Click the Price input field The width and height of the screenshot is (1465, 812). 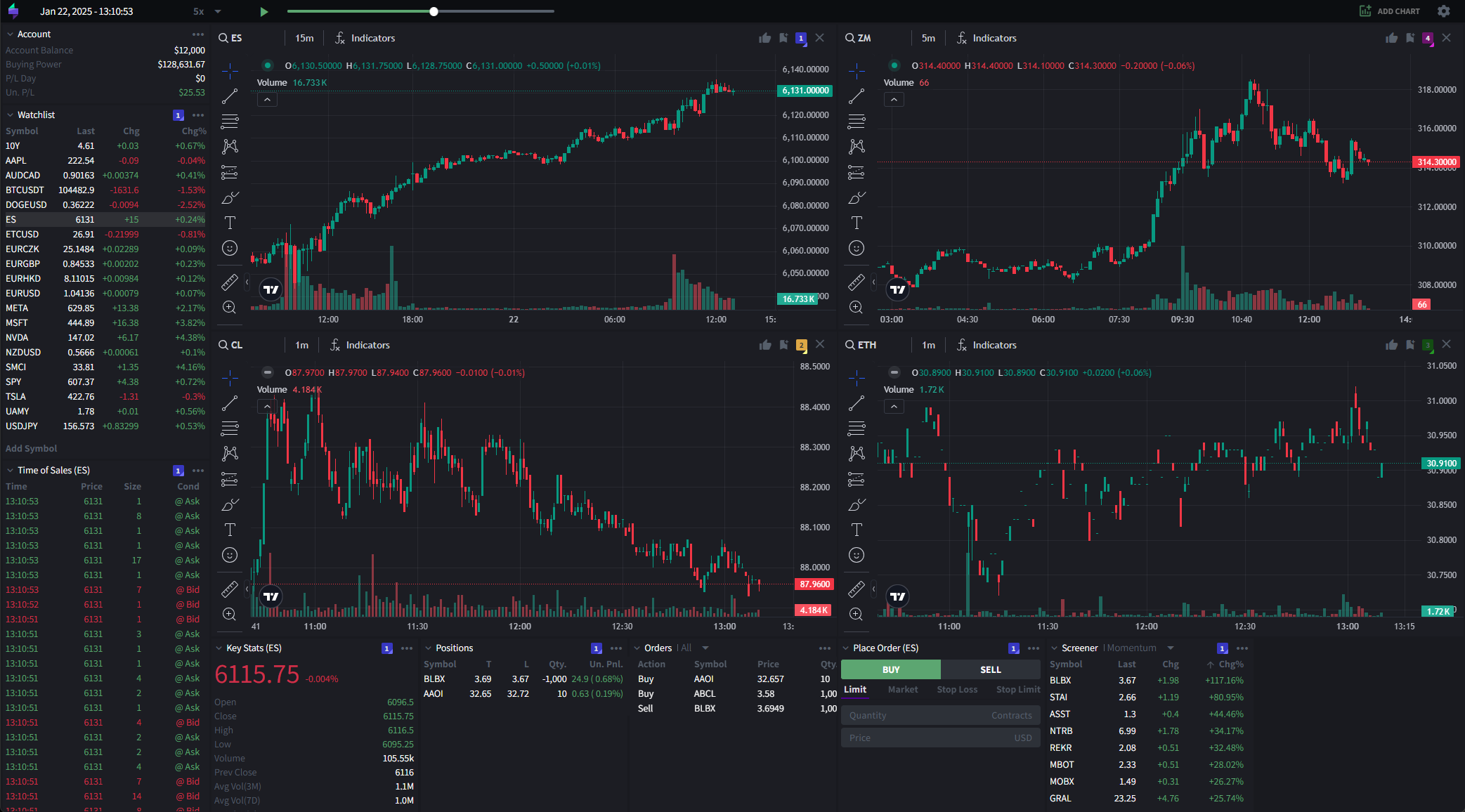click(941, 738)
